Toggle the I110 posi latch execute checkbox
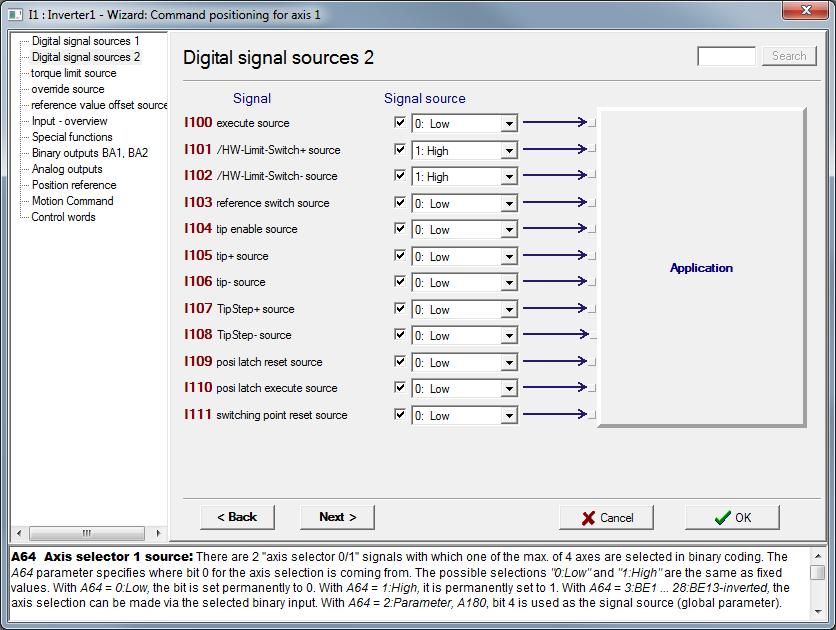The width and height of the screenshot is (836, 630). point(399,387)
